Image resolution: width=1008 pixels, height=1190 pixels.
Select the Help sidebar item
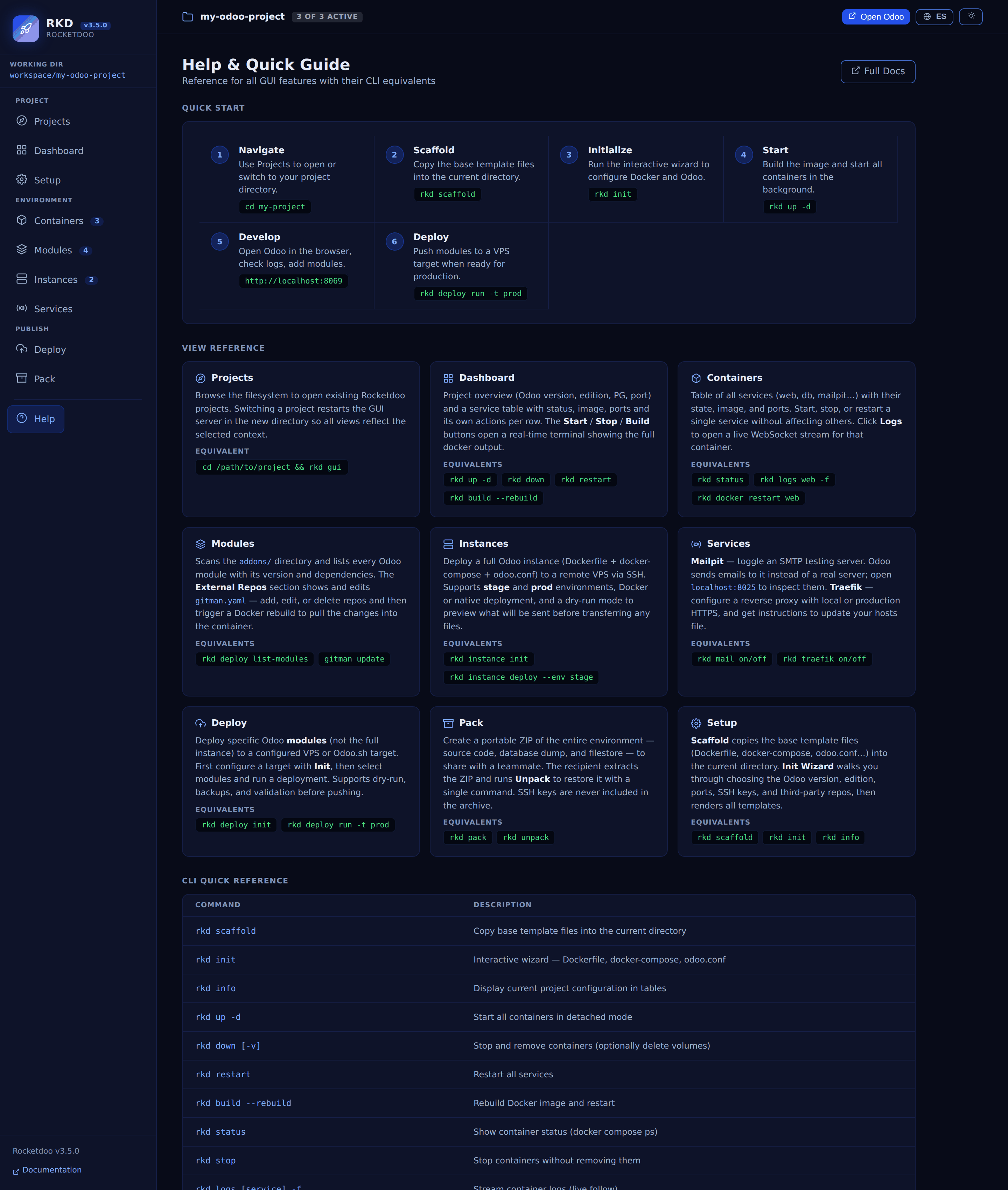click(35, 419)
